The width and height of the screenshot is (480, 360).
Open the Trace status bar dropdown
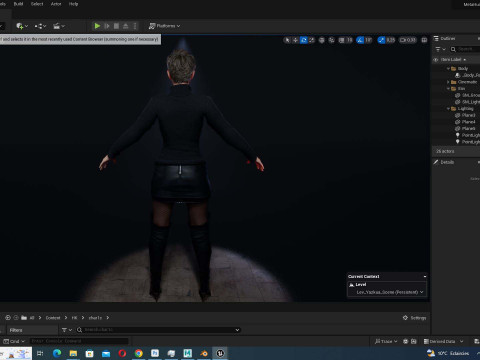click(x=386, y=341)
